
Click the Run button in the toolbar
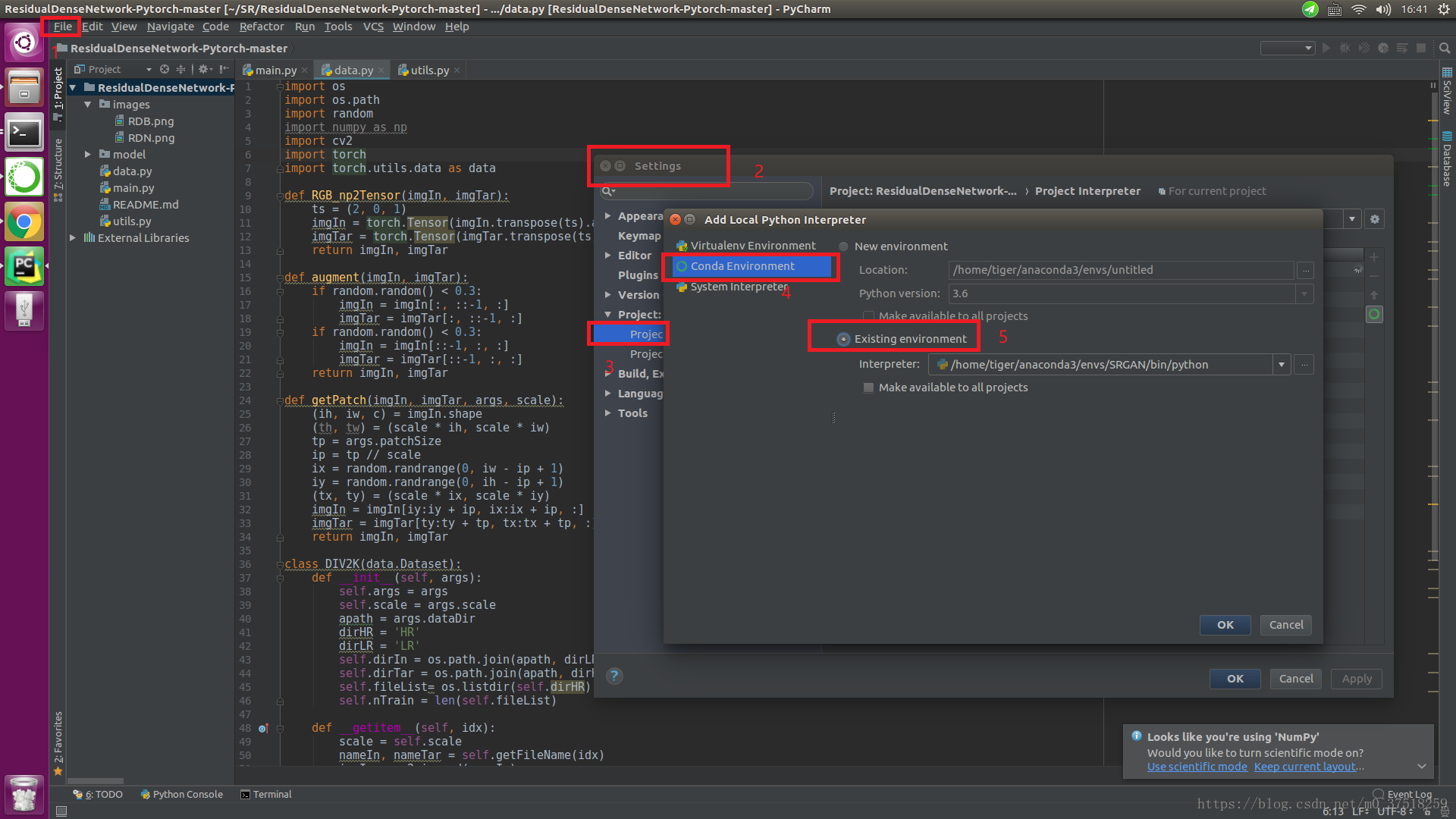click(x=1326, y=48)
